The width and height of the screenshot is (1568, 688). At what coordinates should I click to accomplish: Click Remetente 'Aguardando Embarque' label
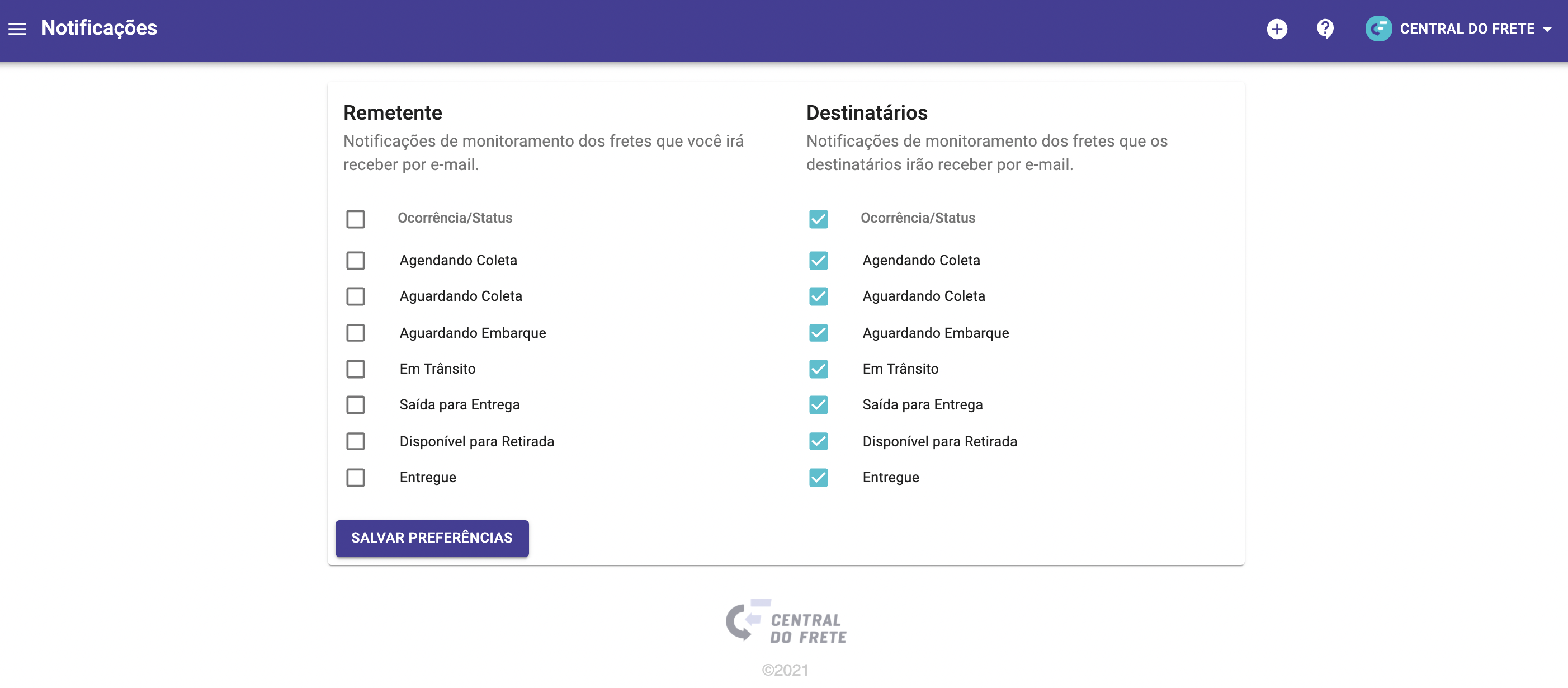[x=473, y=333]
